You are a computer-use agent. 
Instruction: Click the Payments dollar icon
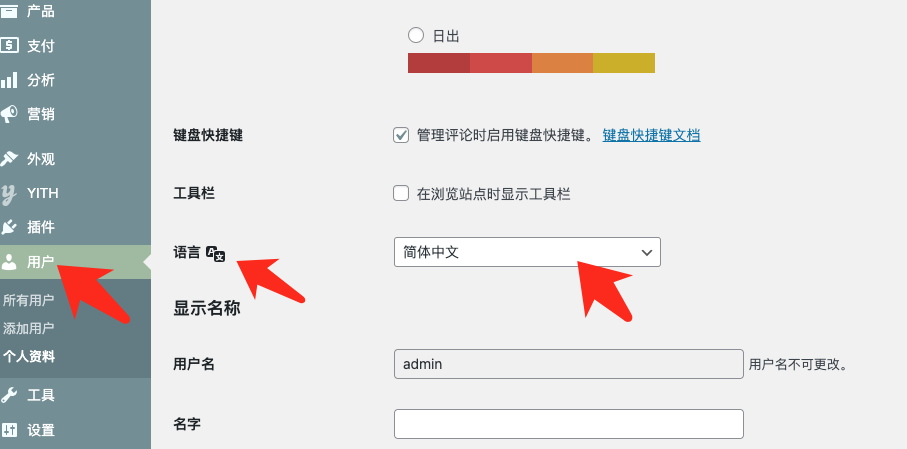pos(9,45)
